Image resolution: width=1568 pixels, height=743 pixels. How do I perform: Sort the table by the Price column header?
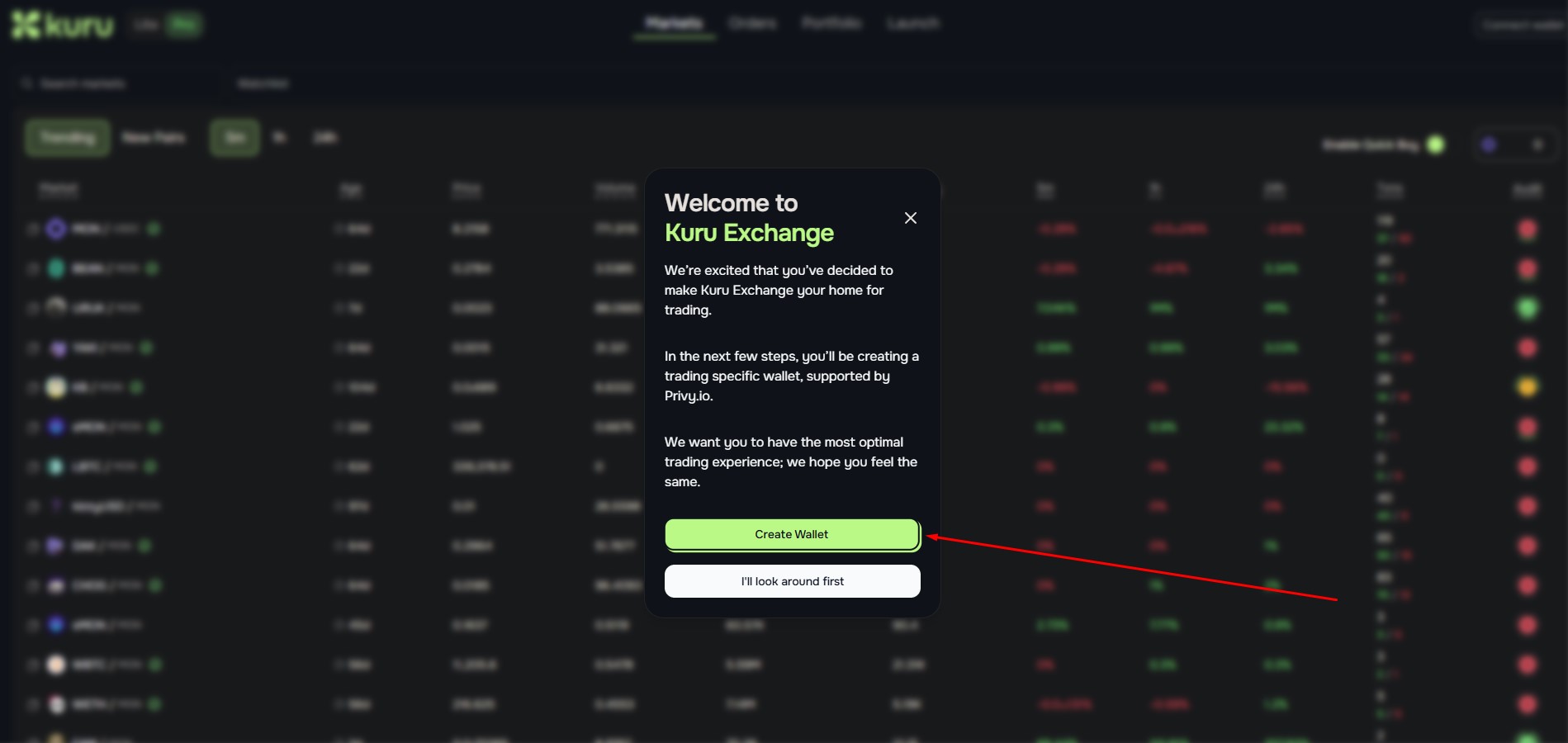[x=467, y=189]
